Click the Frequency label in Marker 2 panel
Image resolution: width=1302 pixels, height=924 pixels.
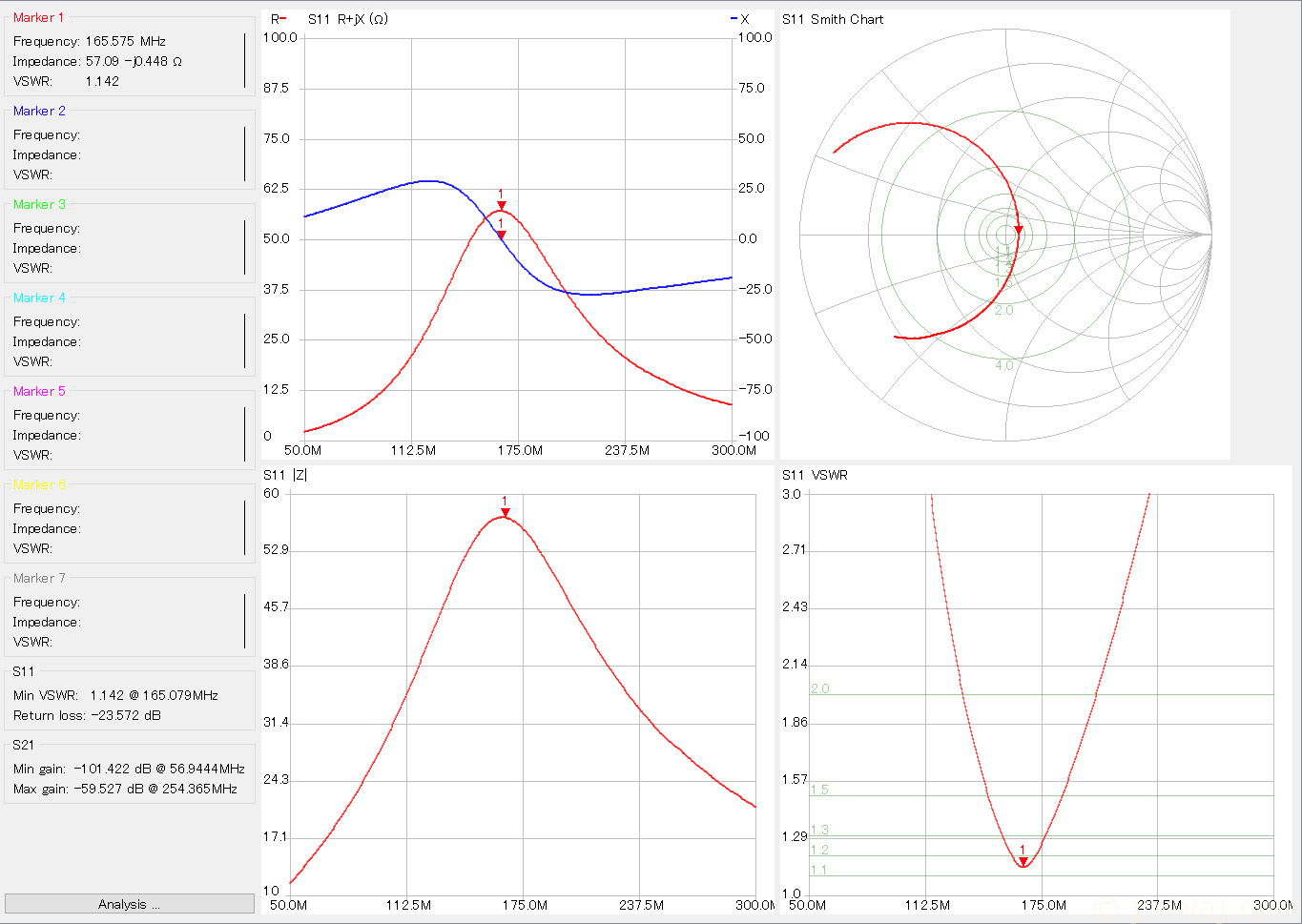47,134
